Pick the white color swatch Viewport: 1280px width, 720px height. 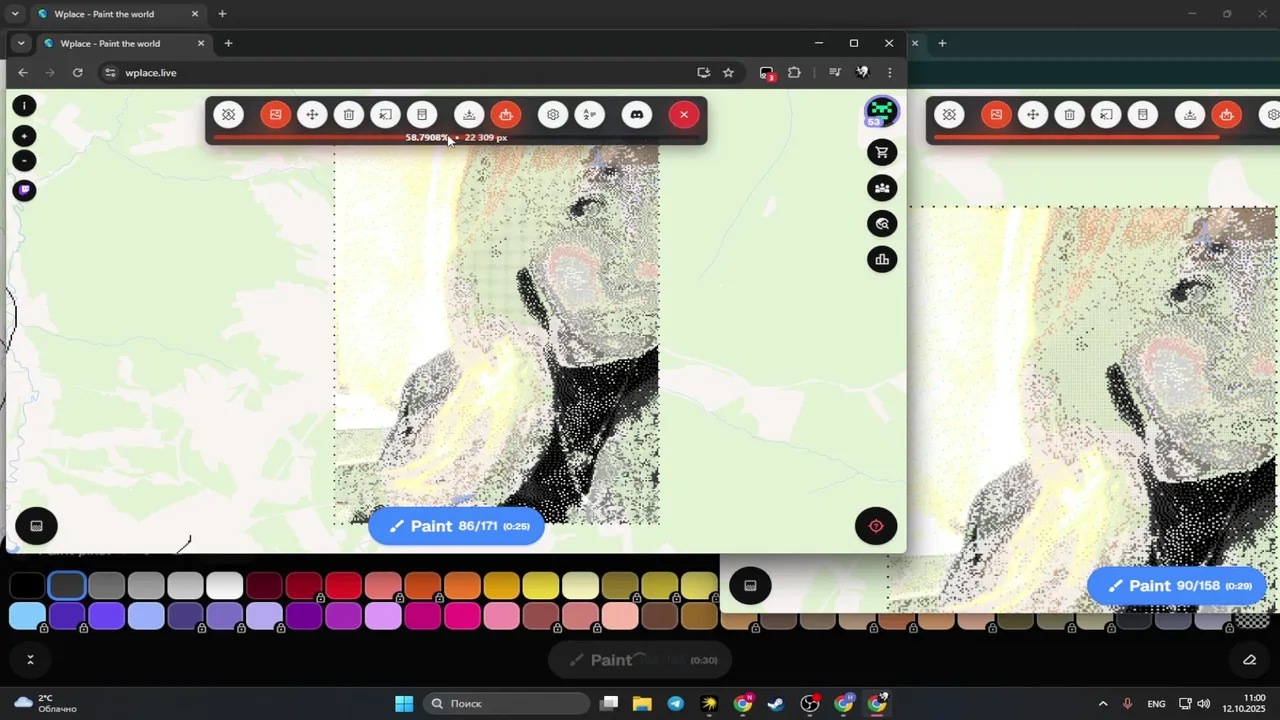click(225, 585)
